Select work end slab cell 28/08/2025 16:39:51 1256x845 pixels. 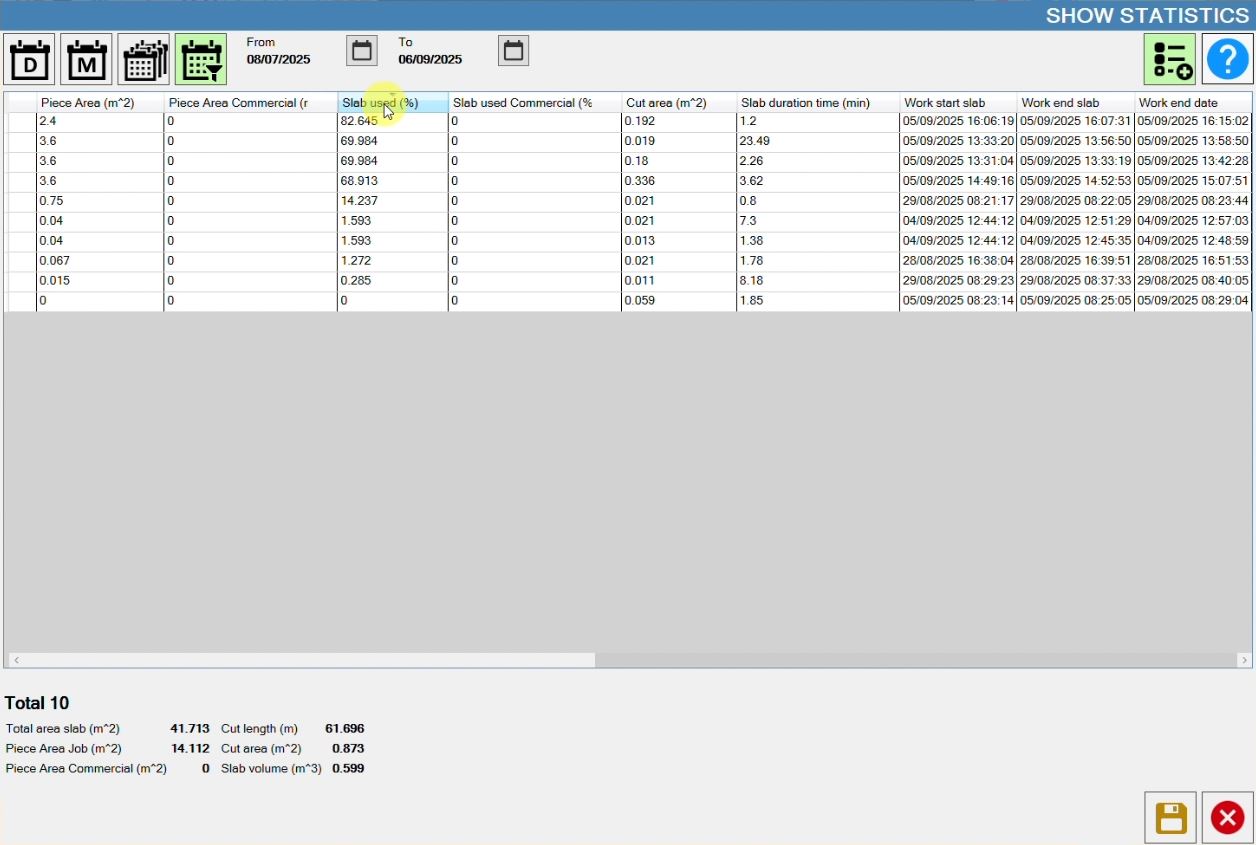point(1075,262)
